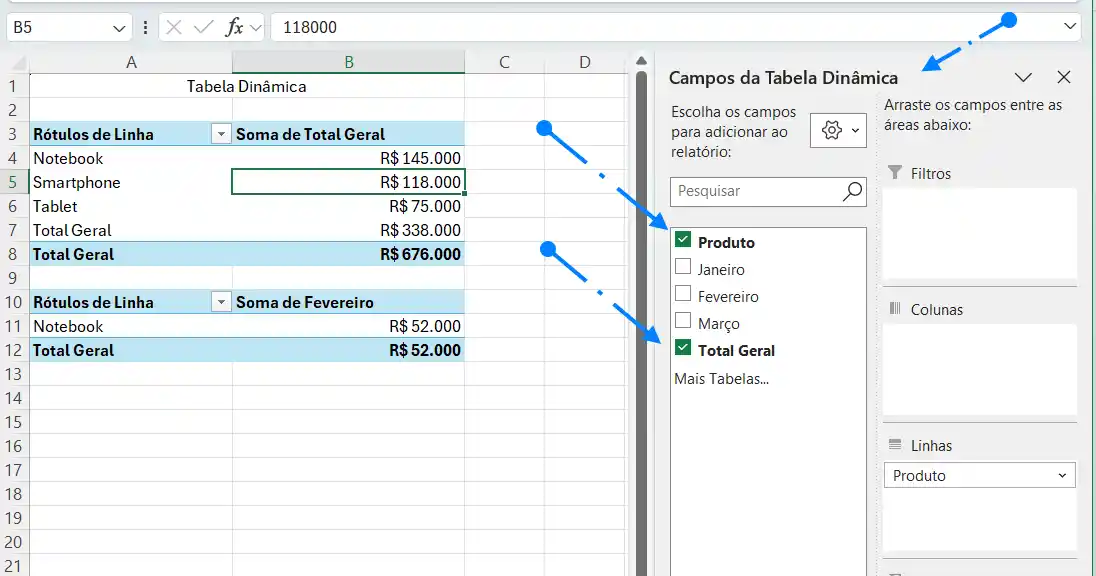This screenshot has height=576, width=1096.
Task: Check the Janeiro field checkbox
Action: (682, 268)
